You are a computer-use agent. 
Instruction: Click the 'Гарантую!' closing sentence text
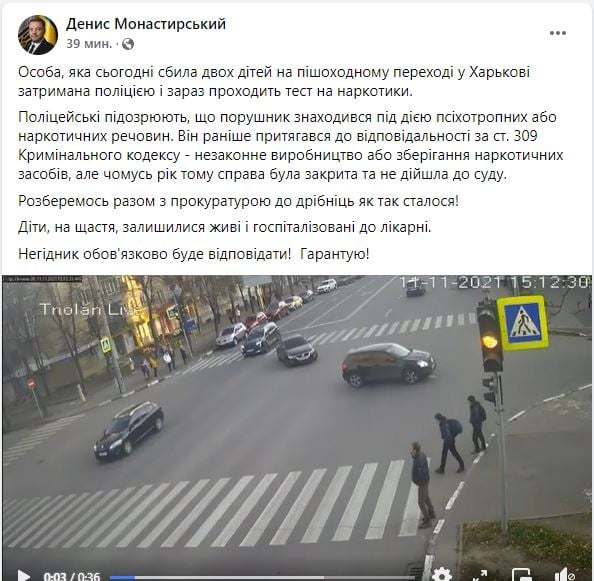tap(335, 254)
